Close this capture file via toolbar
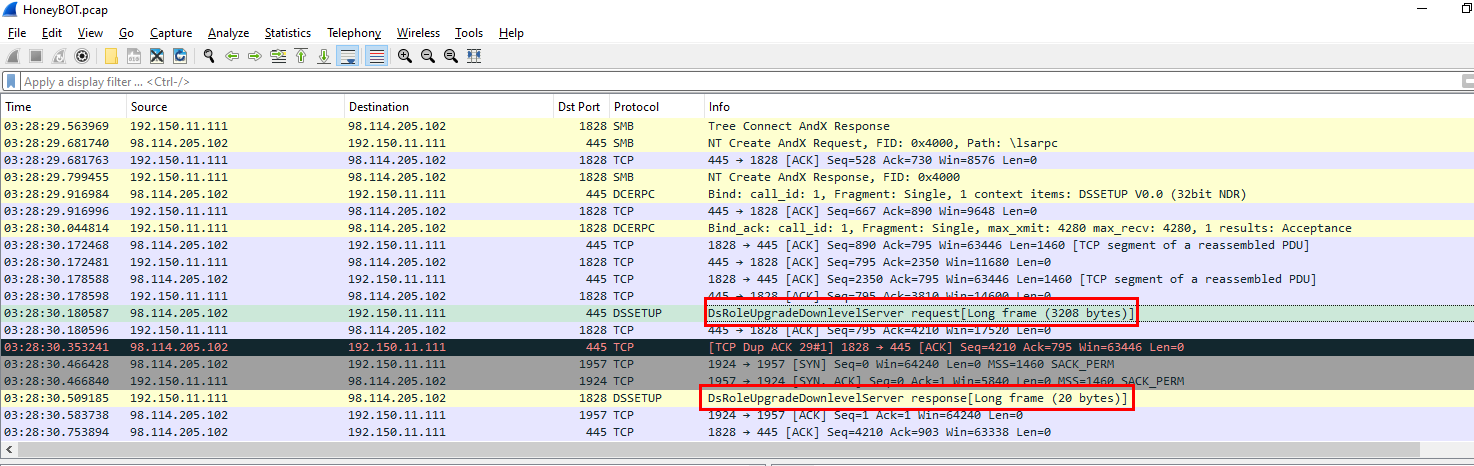 157,56
